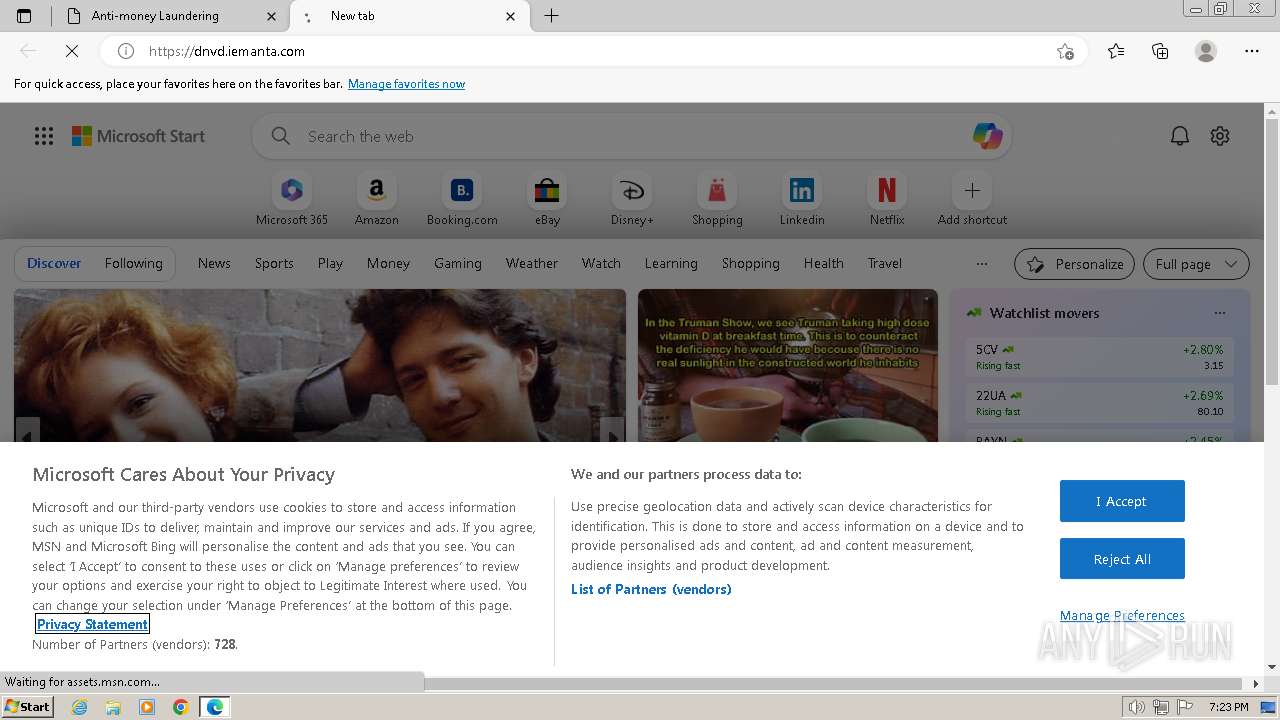The width and height of the screenshot is (1280, 720).
Task: Open Booking.com shortcut
Action: pos(462,199)
